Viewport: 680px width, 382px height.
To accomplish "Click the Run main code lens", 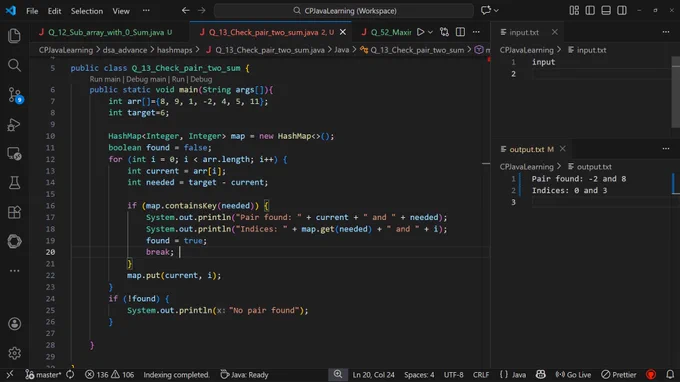I will point(105,79).
